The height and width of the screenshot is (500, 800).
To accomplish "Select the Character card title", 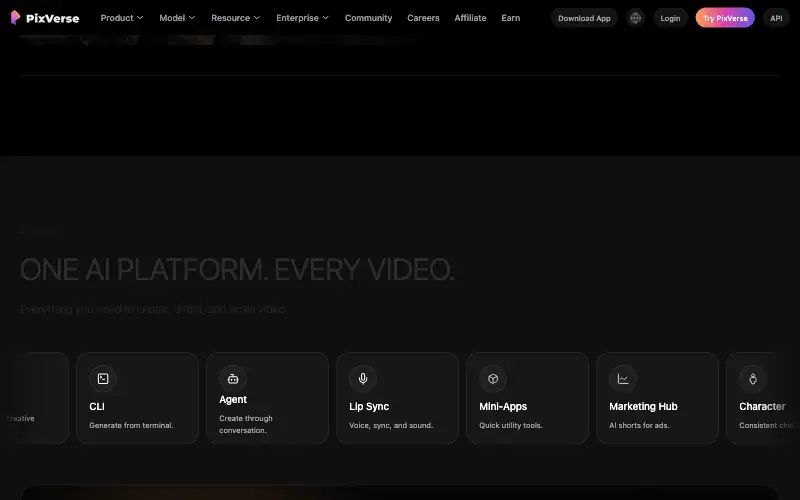I will coord(762,407).
